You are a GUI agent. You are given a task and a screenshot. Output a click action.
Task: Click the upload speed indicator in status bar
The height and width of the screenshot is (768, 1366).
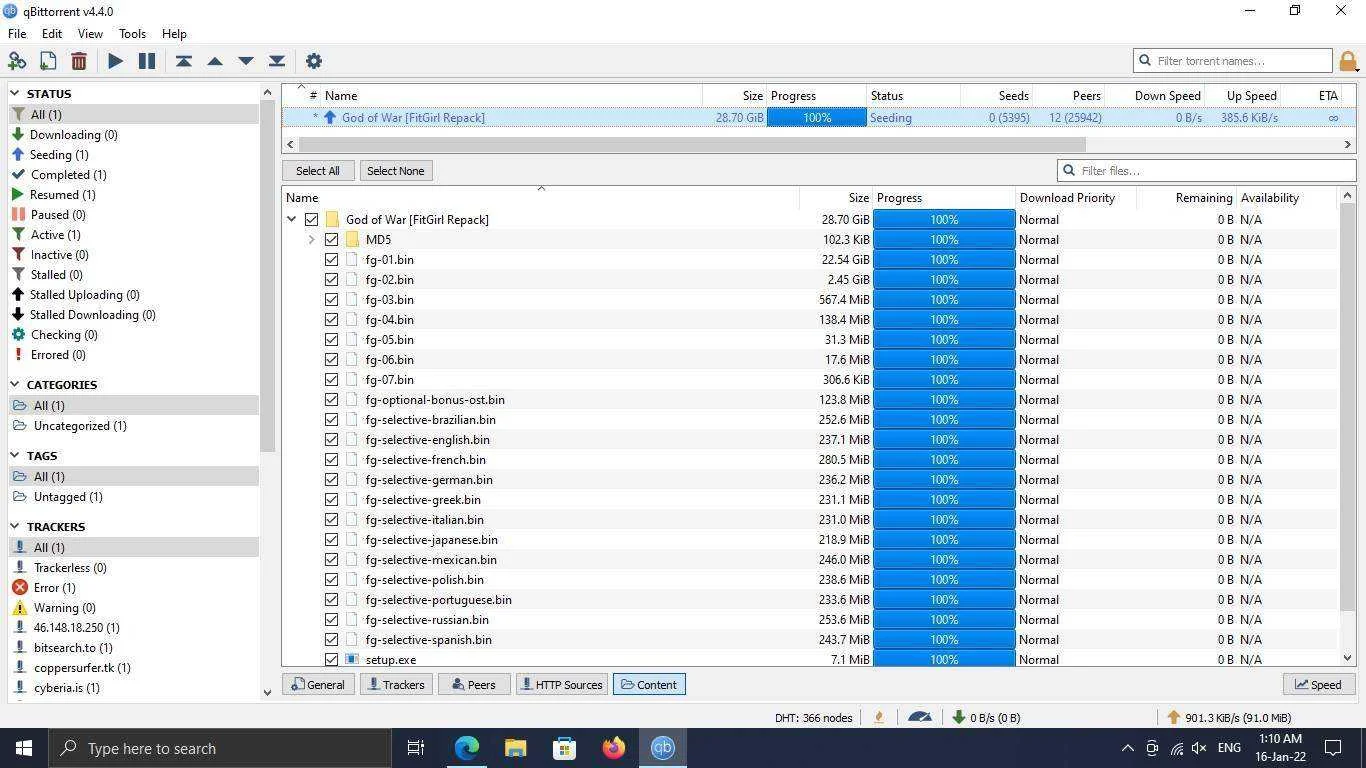click(1229, 717)
